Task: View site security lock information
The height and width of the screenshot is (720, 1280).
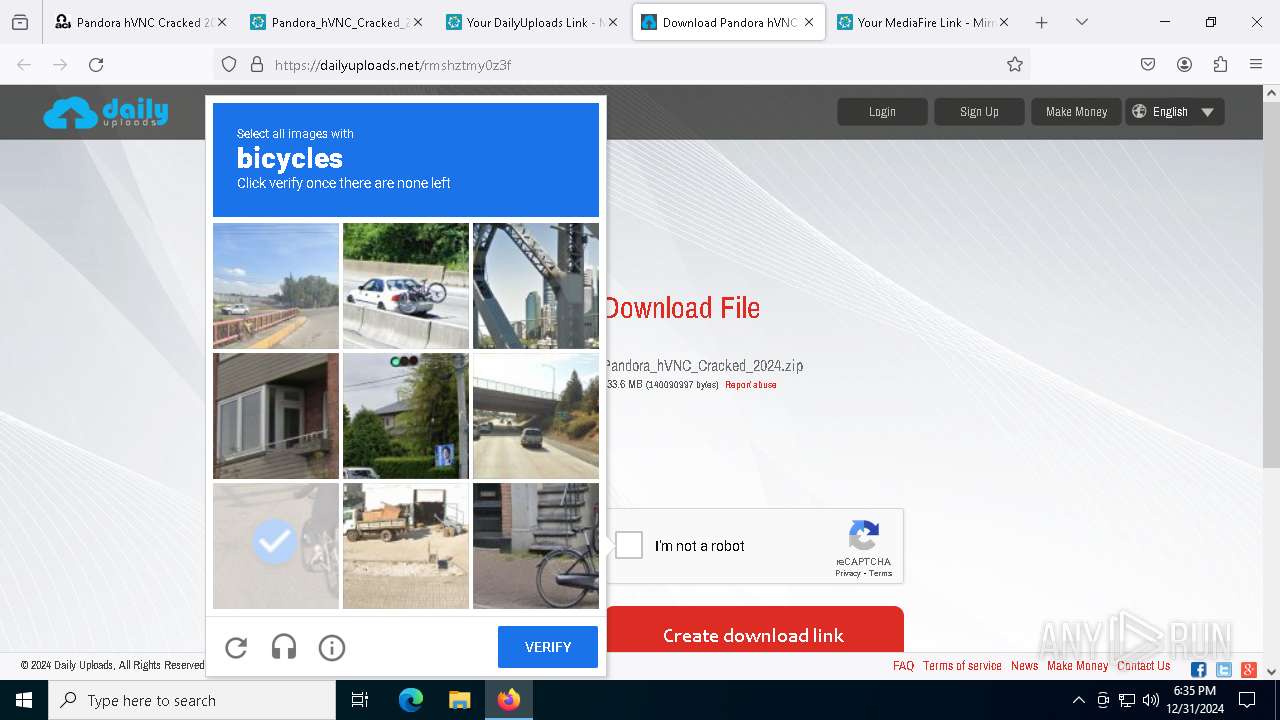Action: [257, 65]
